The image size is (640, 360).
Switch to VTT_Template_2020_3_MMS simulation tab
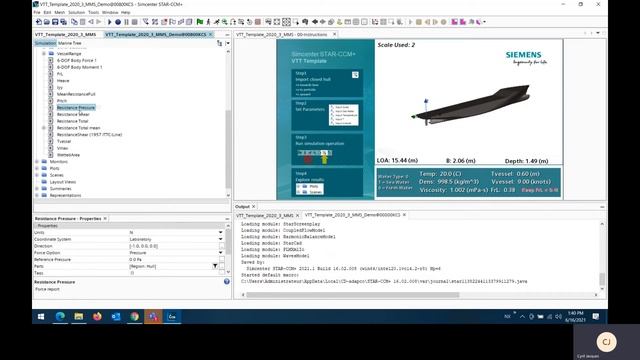point(65,35)
